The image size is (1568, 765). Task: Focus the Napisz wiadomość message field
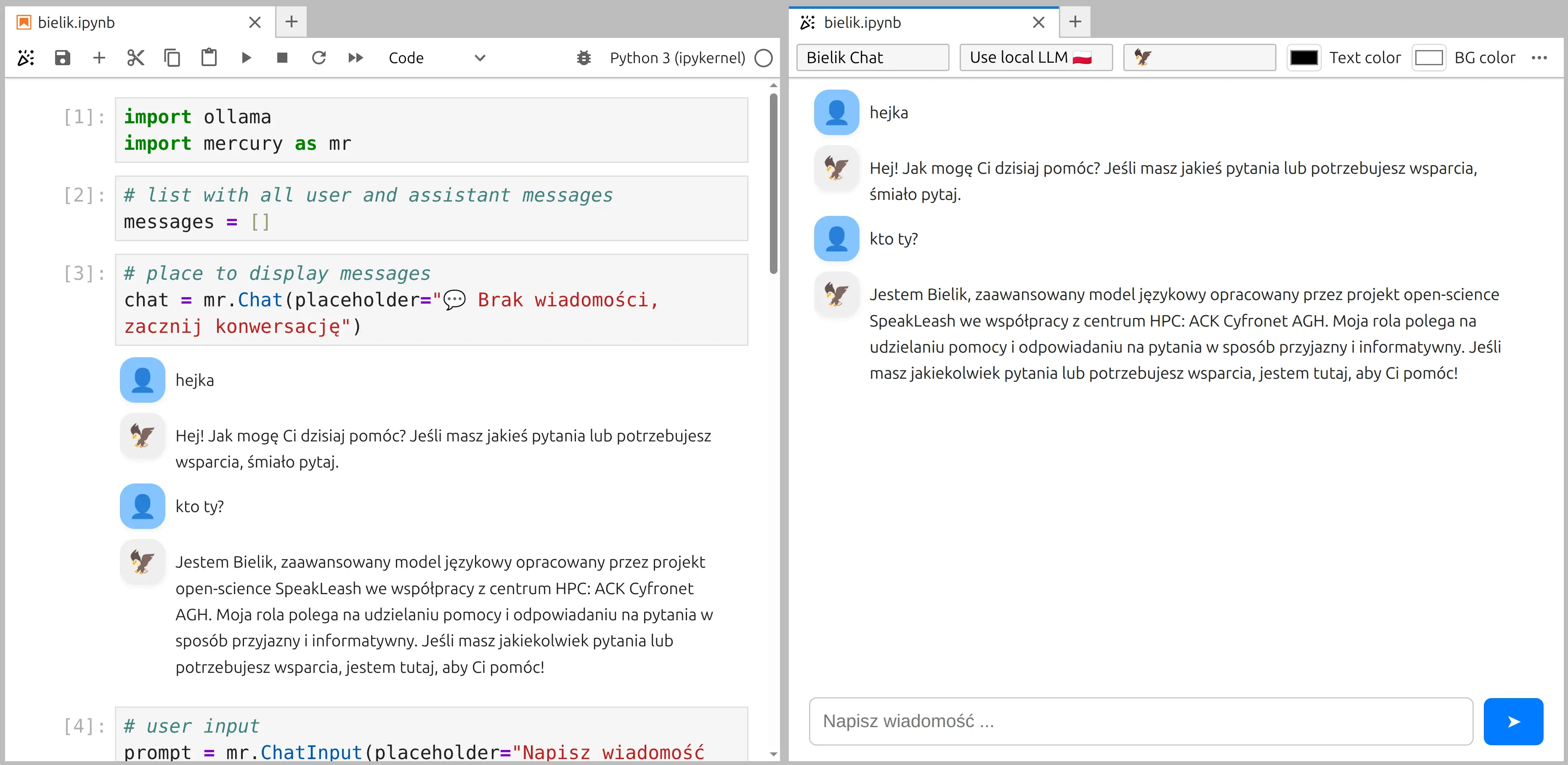(x=1140, y=721)
